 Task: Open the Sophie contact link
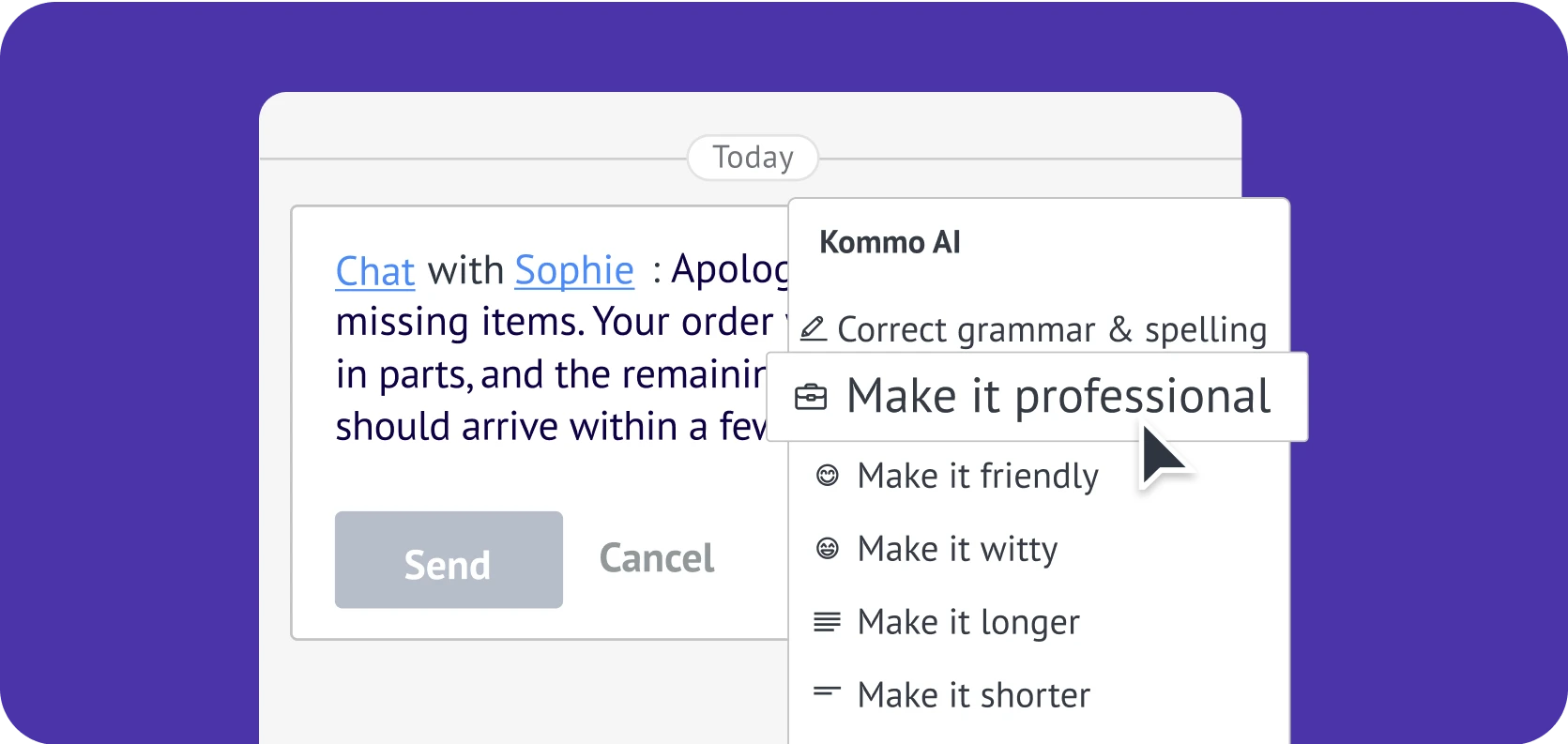click(x=574, y=271)
